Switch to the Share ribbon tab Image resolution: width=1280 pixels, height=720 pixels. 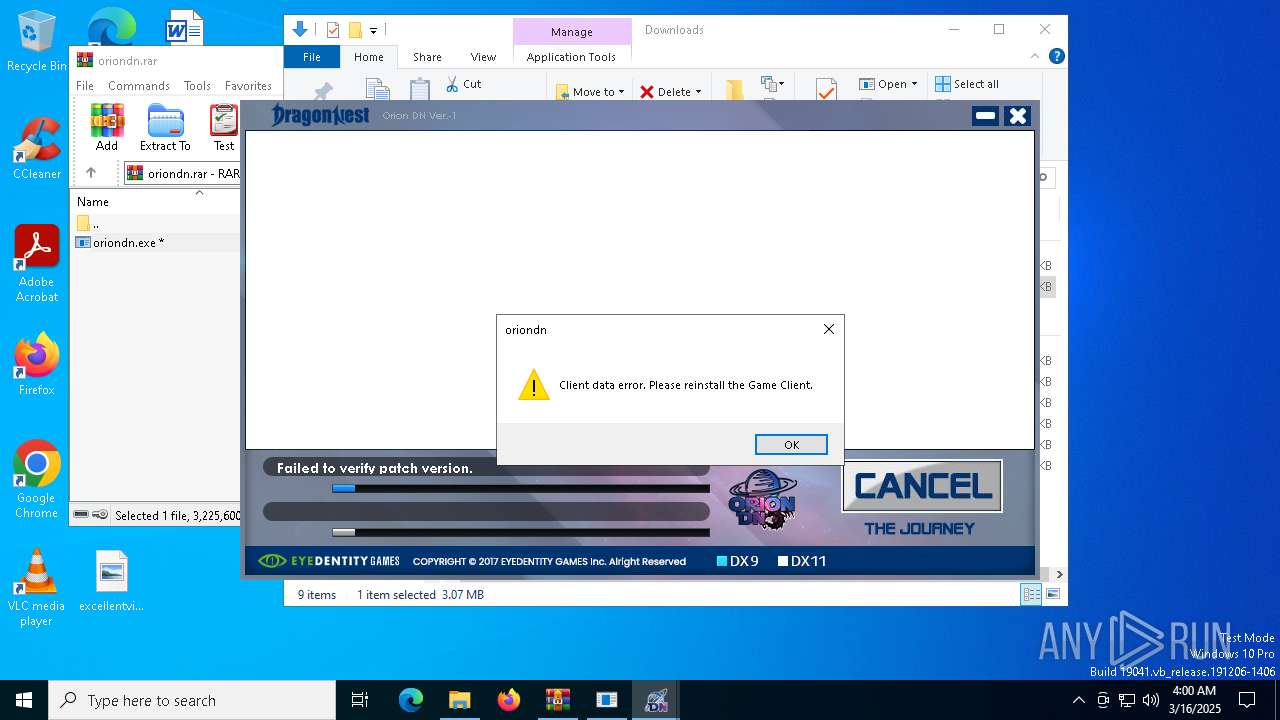tap(427, 57)
